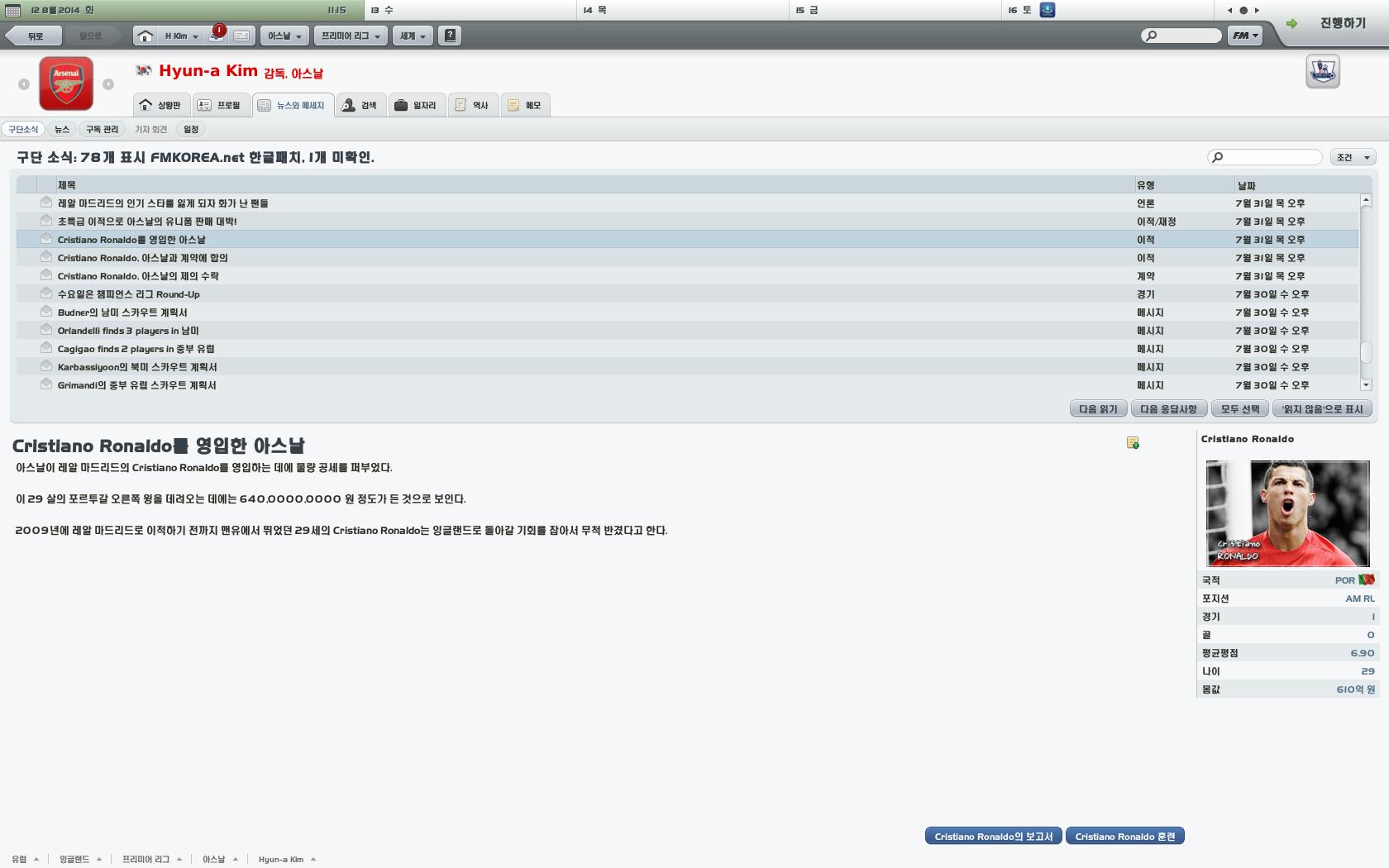Click Cristiano Ronaldo player photo thumbnail
The image size is (1389, 868).
tap(1287, 513)
